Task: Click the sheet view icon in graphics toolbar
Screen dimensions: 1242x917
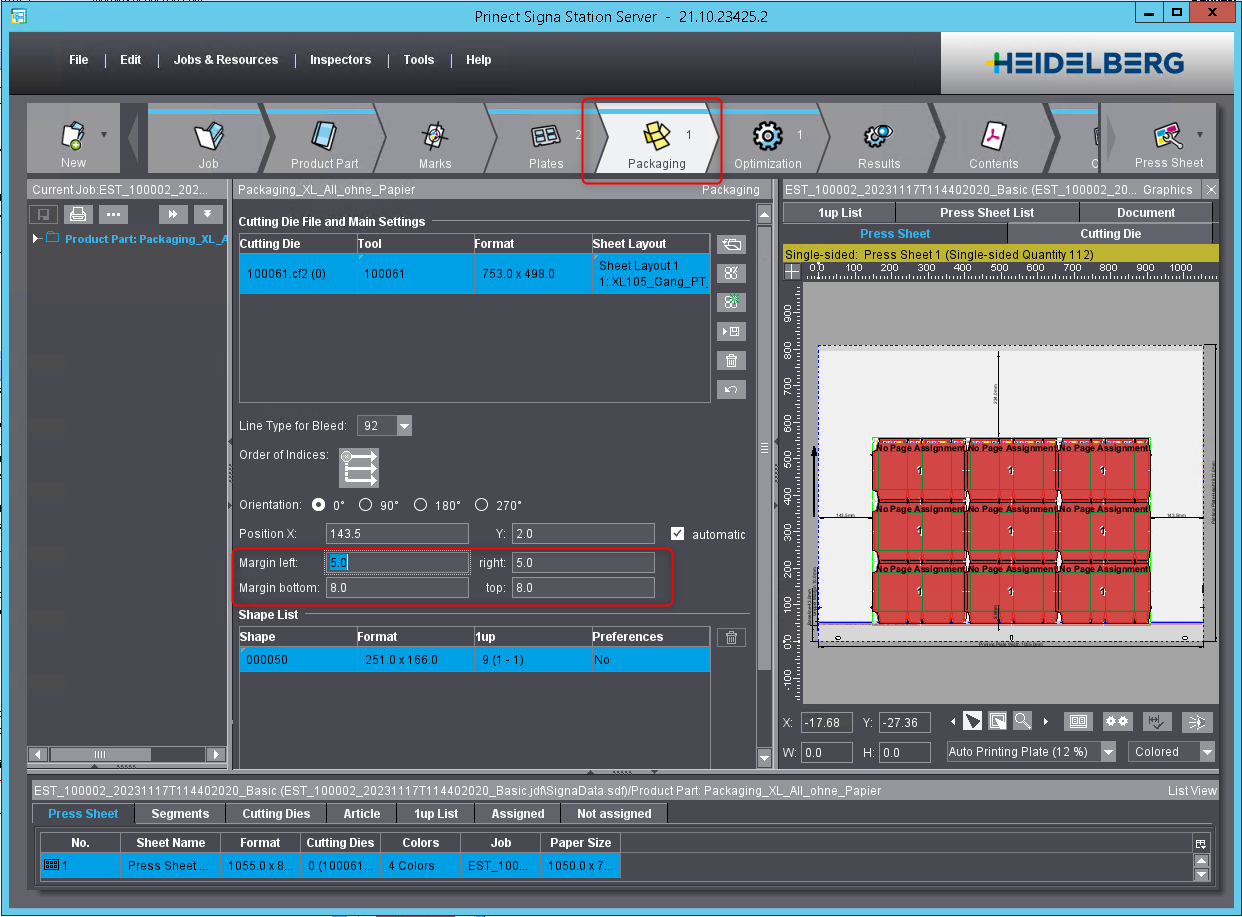Action: pyautogui.click(x=1077, y=721)
